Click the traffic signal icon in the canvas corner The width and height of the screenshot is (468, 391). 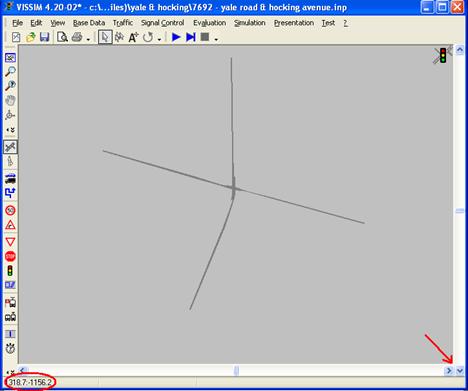(x=443, y=55)
